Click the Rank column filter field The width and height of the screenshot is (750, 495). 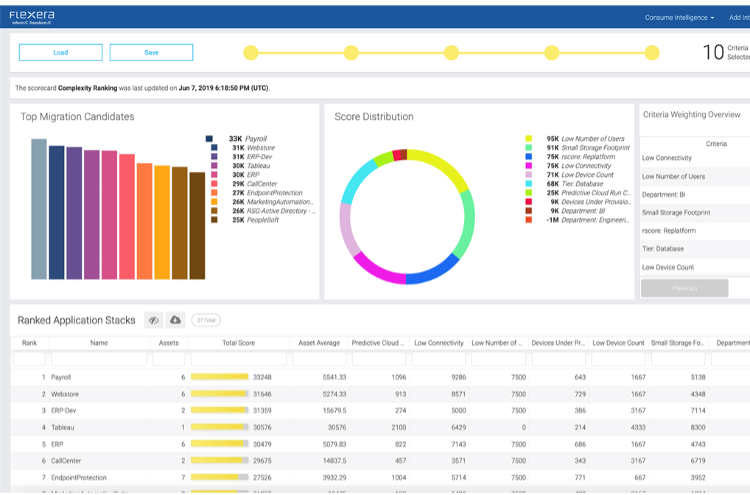pos(30,358)
